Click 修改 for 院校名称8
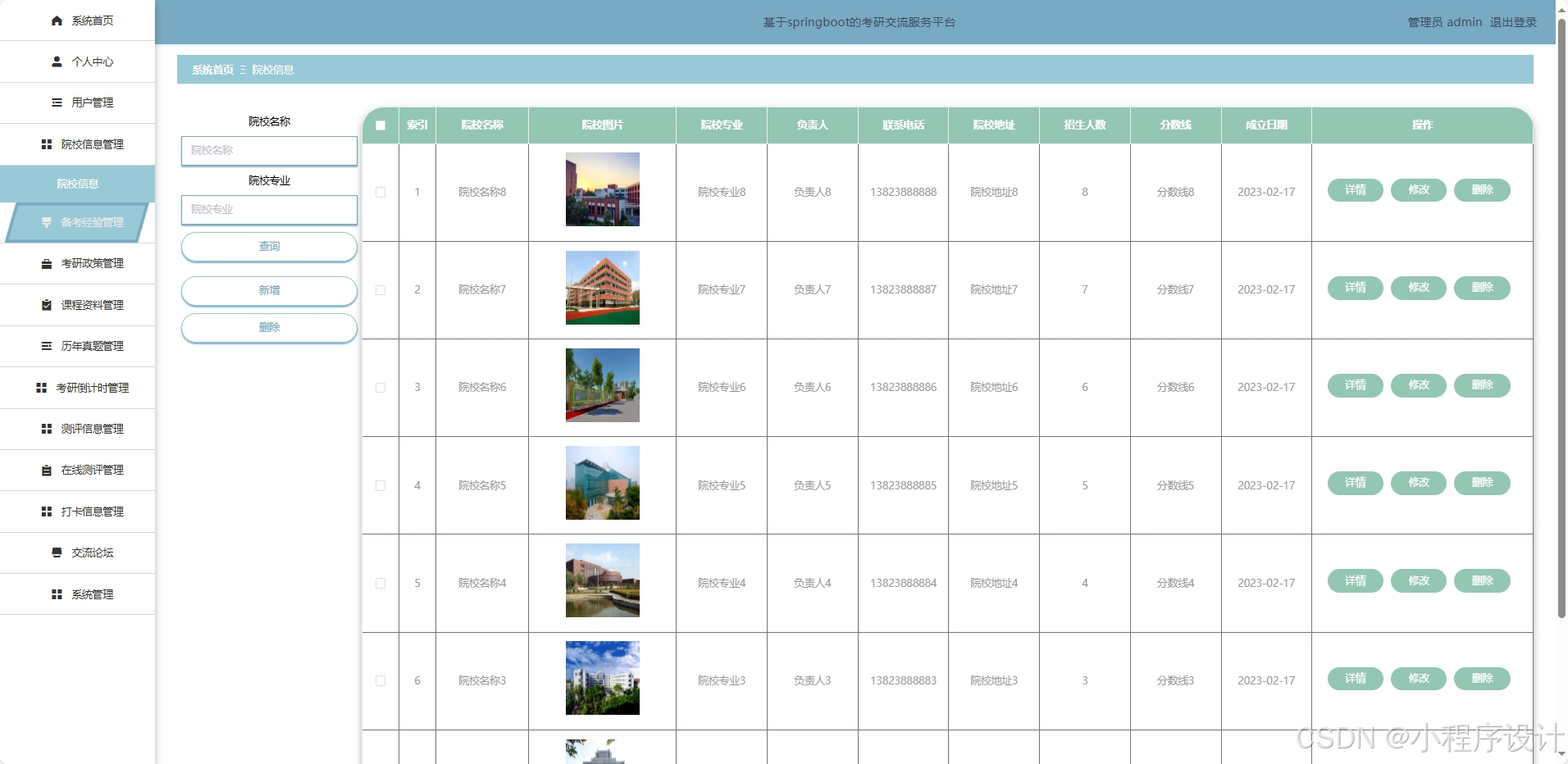The width and height of the screenshot is (1568, 764). (x=1419, y=190)
